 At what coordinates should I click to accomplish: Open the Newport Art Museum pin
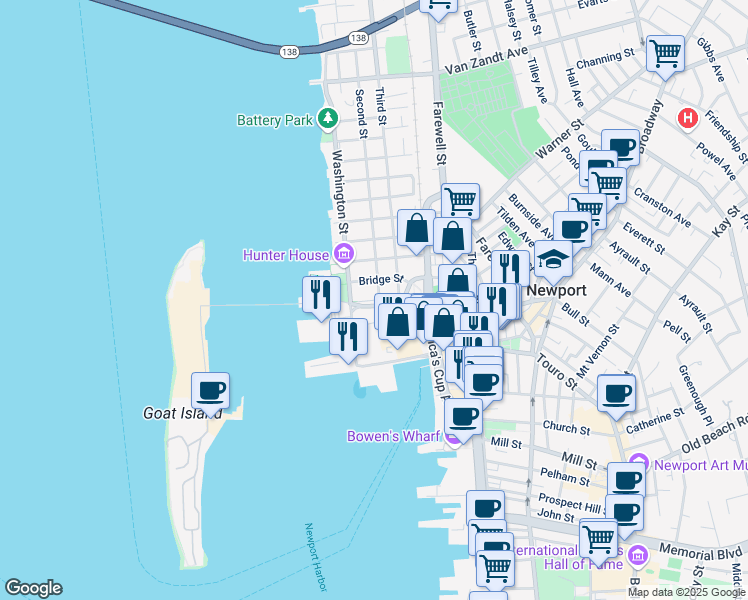tap(638, 463)
